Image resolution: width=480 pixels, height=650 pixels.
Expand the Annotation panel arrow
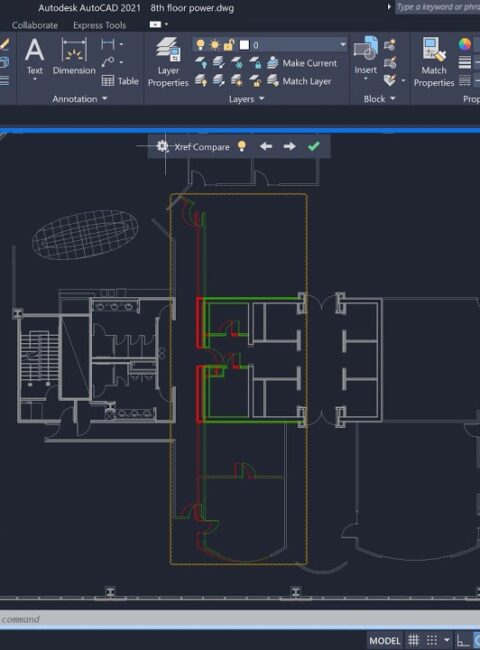tap(104, 99)
